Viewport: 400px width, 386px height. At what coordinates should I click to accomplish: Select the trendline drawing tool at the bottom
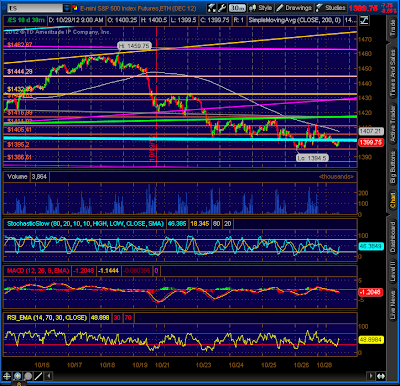click(38, 376)
